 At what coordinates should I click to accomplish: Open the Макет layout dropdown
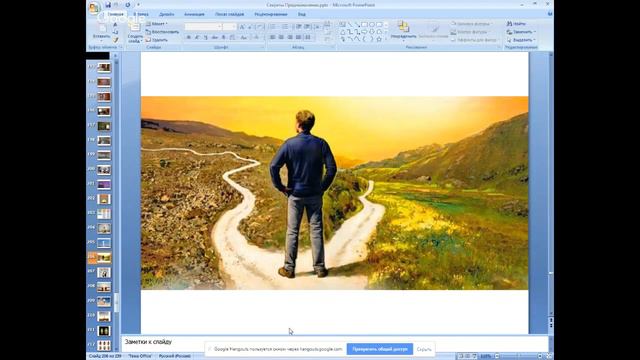[157, 24]
